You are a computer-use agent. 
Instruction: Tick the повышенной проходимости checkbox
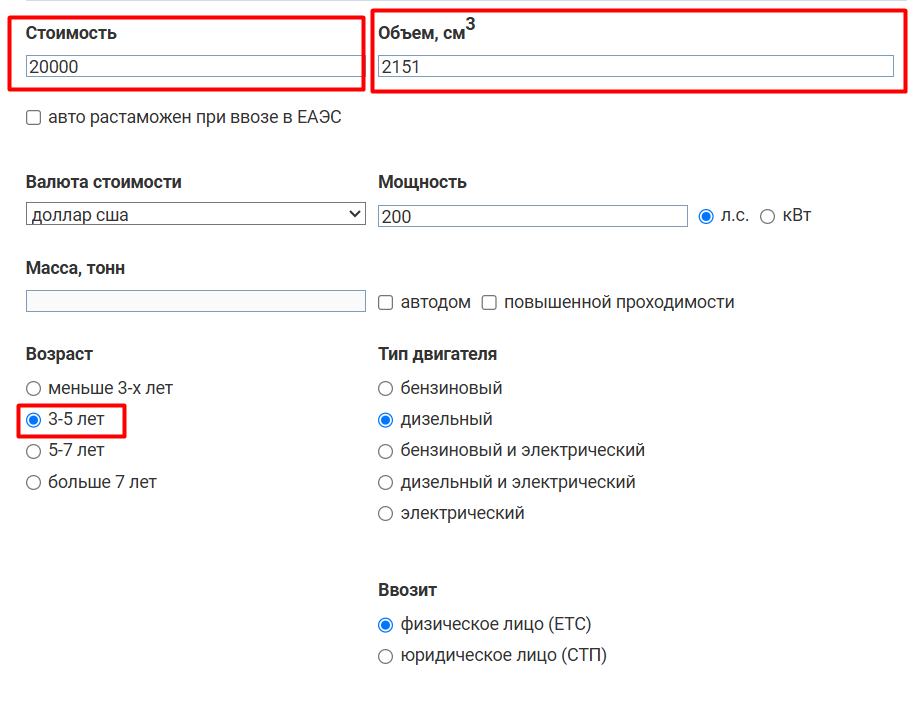489,303
